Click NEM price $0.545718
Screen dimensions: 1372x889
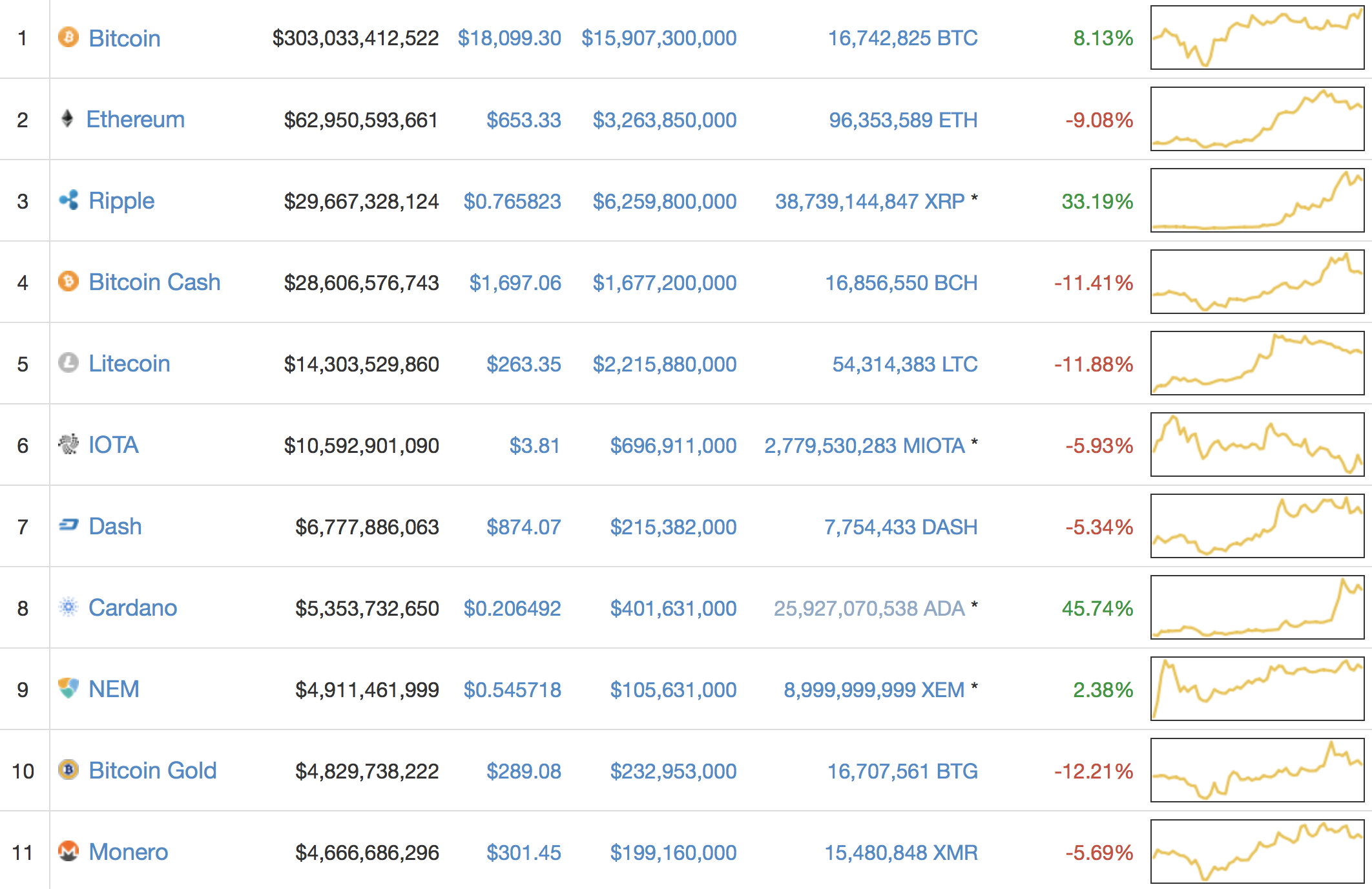(x=513, y=689)
